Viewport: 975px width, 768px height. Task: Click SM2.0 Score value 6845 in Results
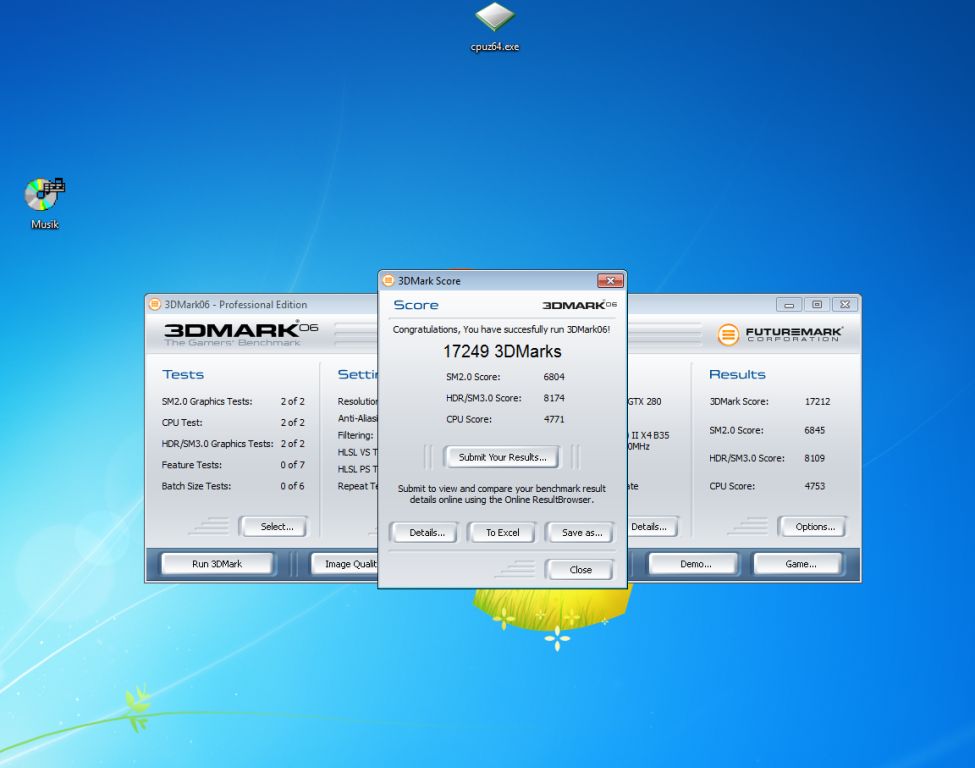click(x=814, y=430)
